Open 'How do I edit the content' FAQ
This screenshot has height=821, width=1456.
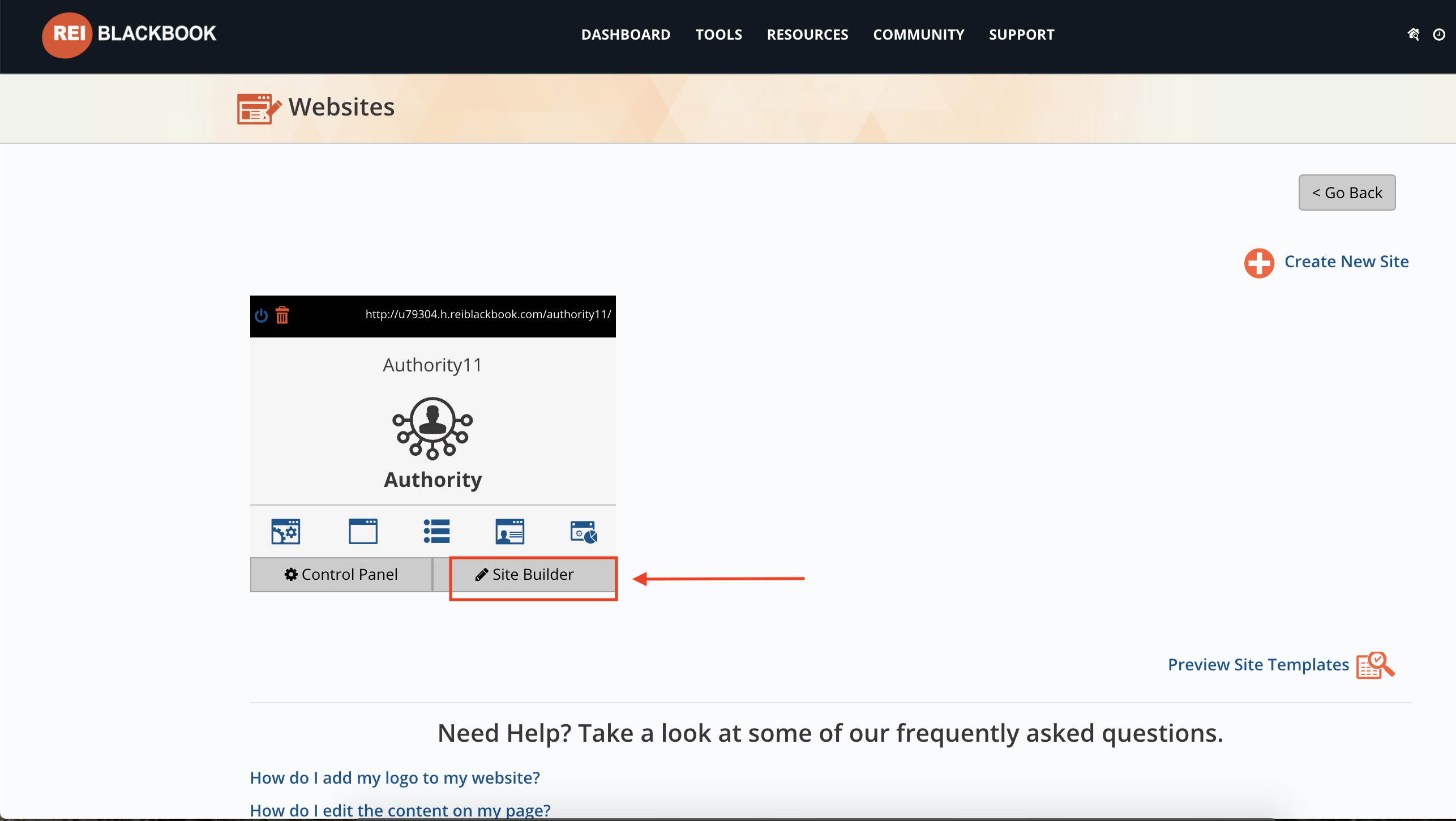pos(400,810)
